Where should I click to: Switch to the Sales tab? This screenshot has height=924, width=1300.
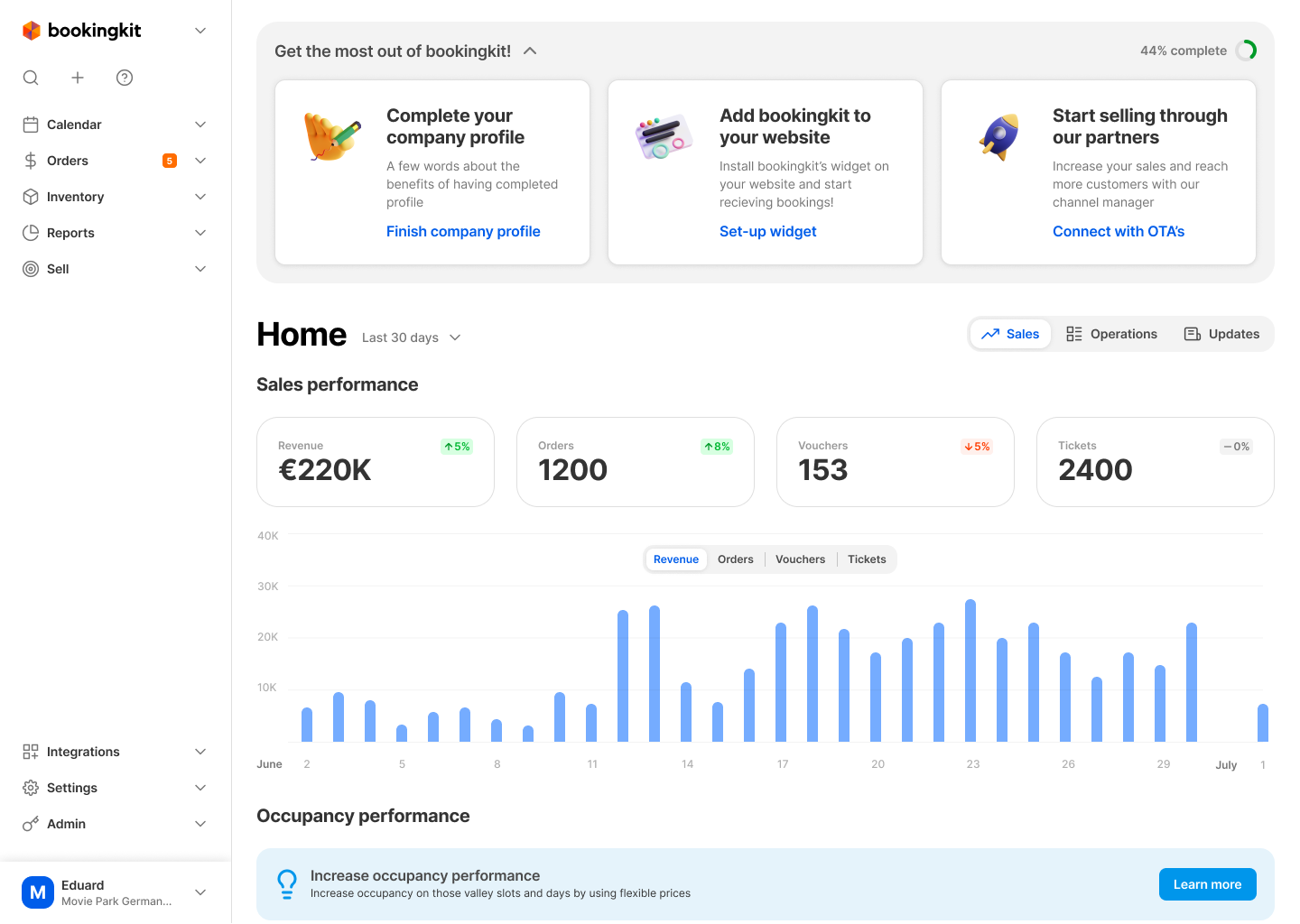pyautogui.click(x=1010, y=334)
